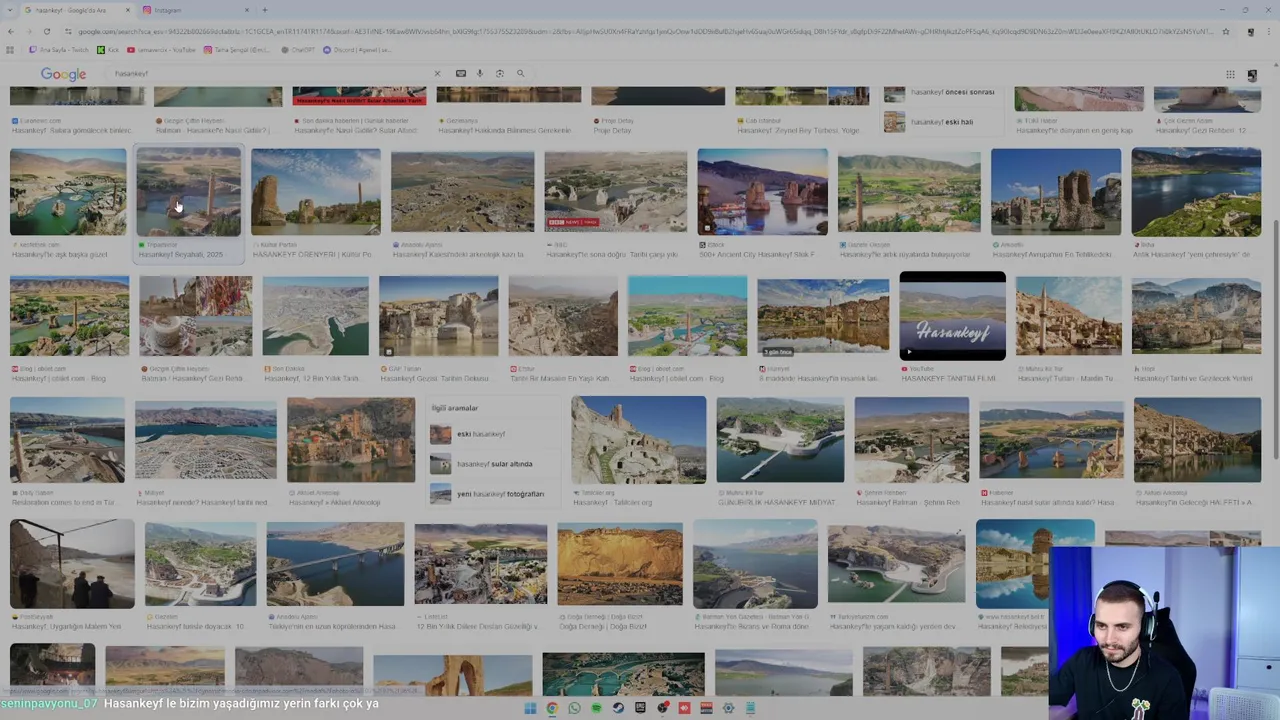Open 'hasankeyf öncesi sonrası' suggestion

pos(940,93)
